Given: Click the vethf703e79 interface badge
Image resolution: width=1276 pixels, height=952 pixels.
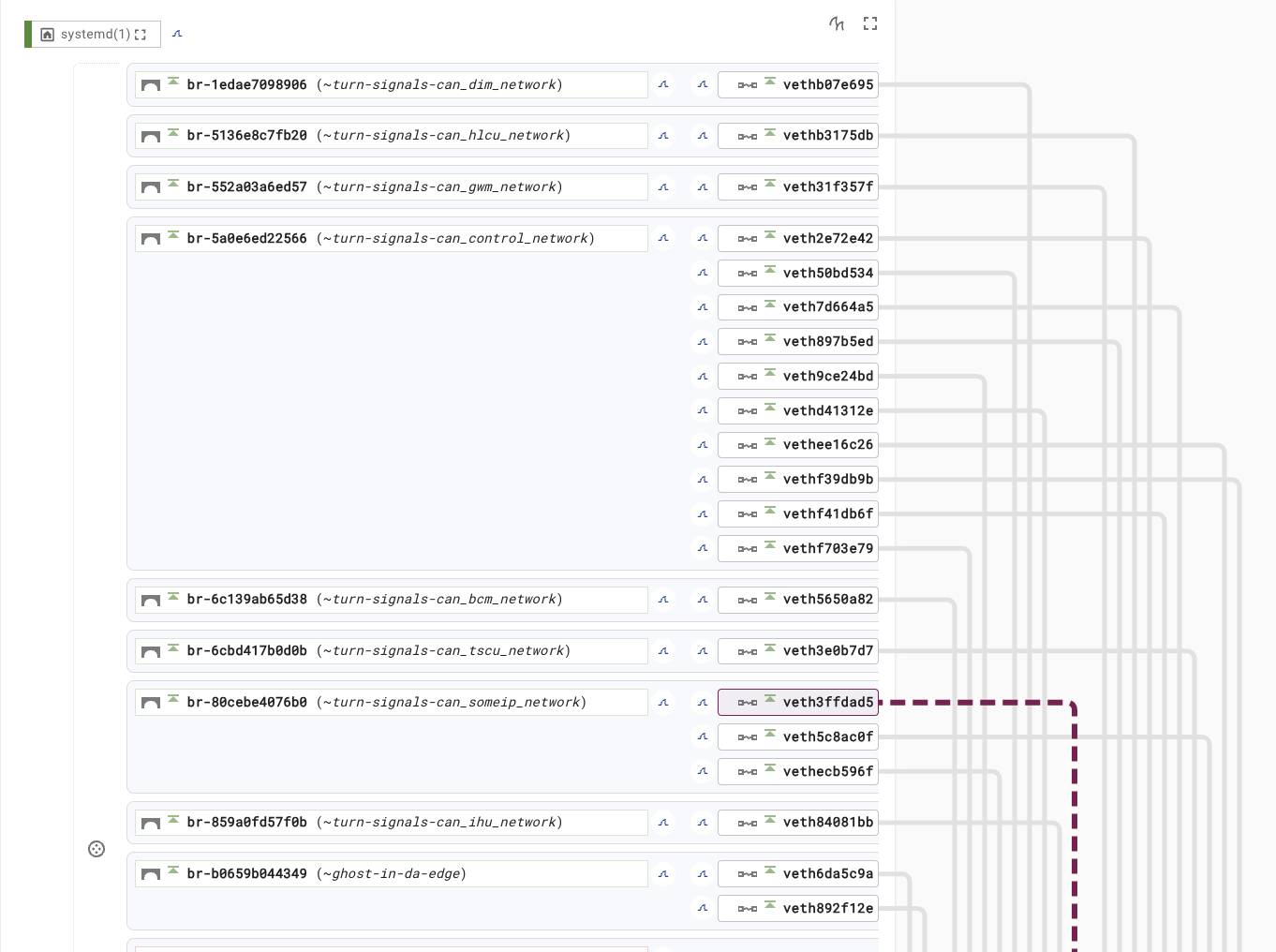Looking at the screenshot, I should (798, 549).
